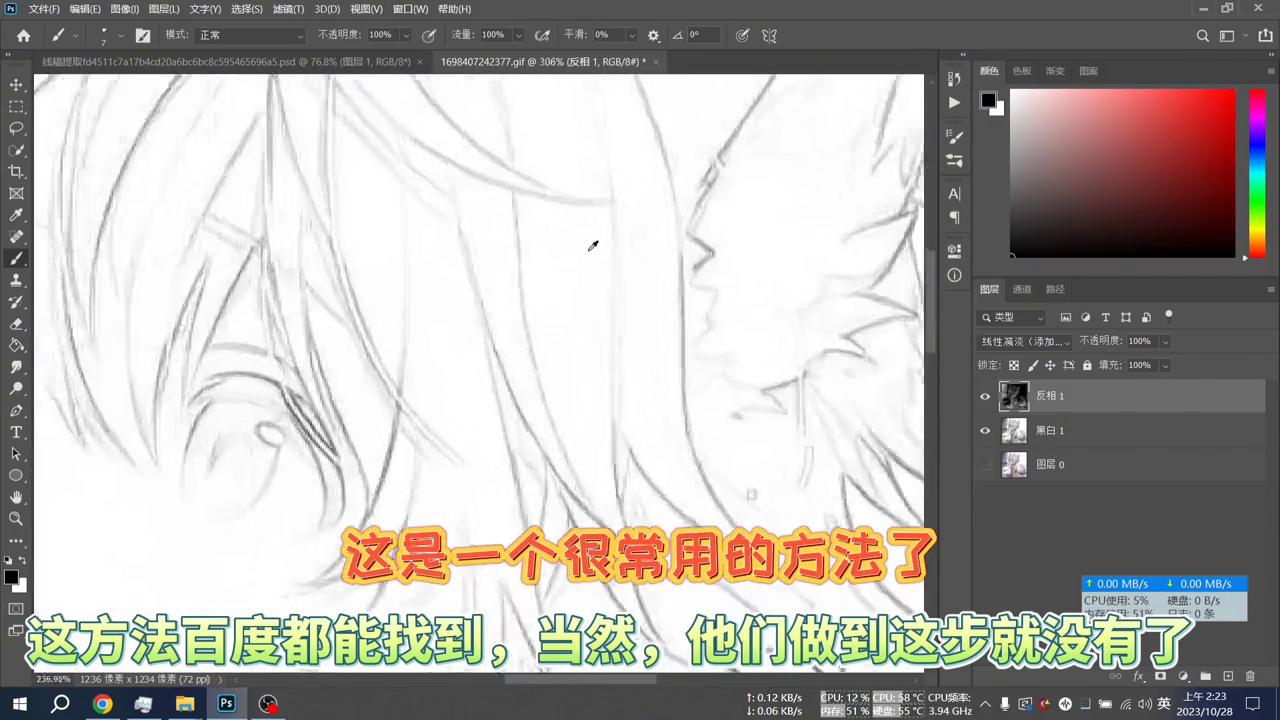Toggle pressure for opacity button
The image size is (1280, 720).
pos(429,35)
